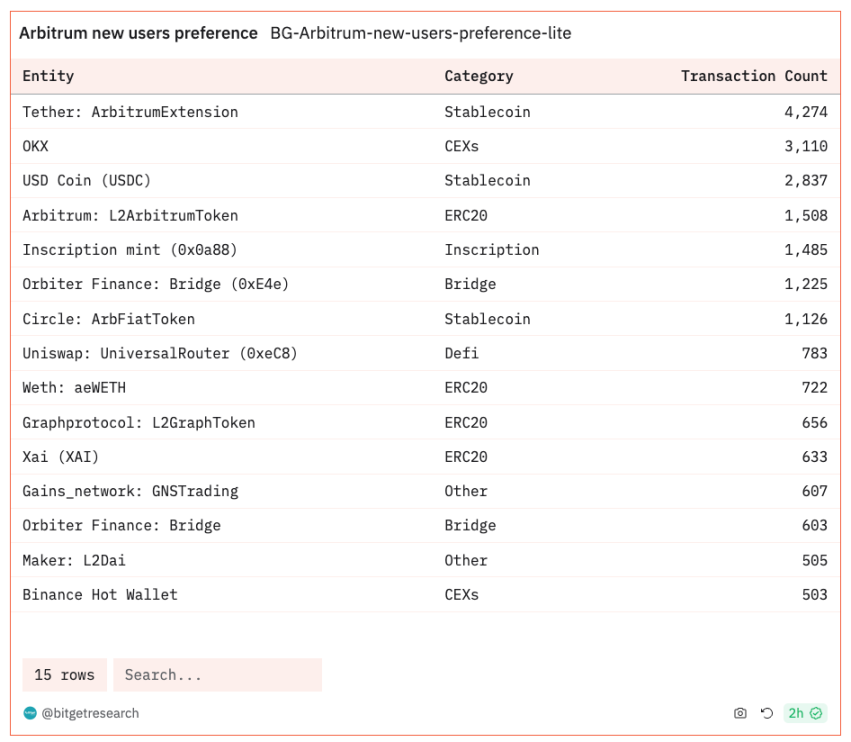
Task: Click the green 2h freshness badge
Action: tap(805, 713)
